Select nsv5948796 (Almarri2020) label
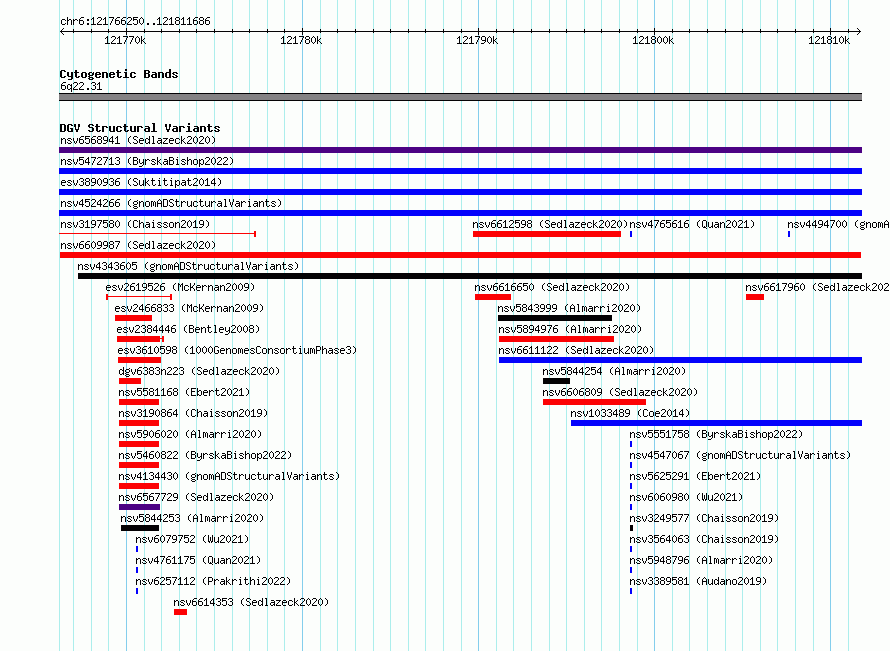This screenshot has width=890, height=651. click(702, 560)
